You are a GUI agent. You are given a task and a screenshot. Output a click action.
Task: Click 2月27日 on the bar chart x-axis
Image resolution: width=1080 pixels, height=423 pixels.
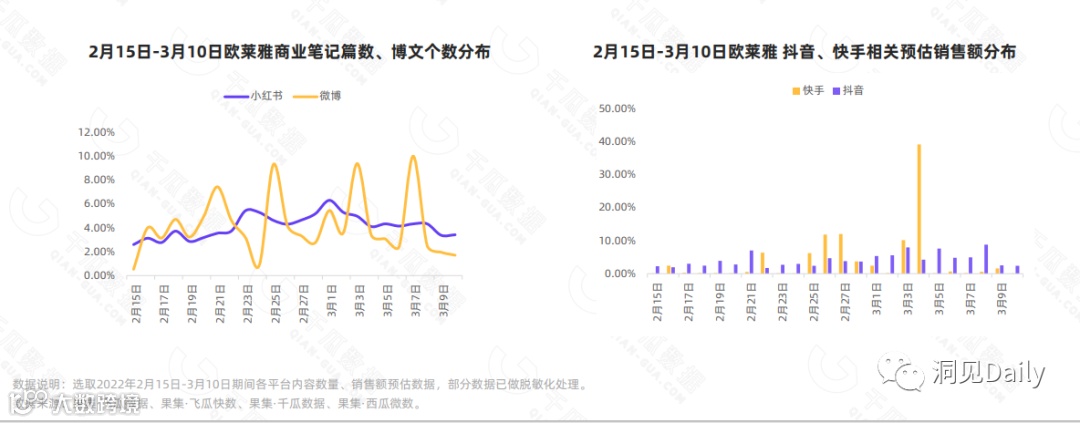click(x=846, y=301)
